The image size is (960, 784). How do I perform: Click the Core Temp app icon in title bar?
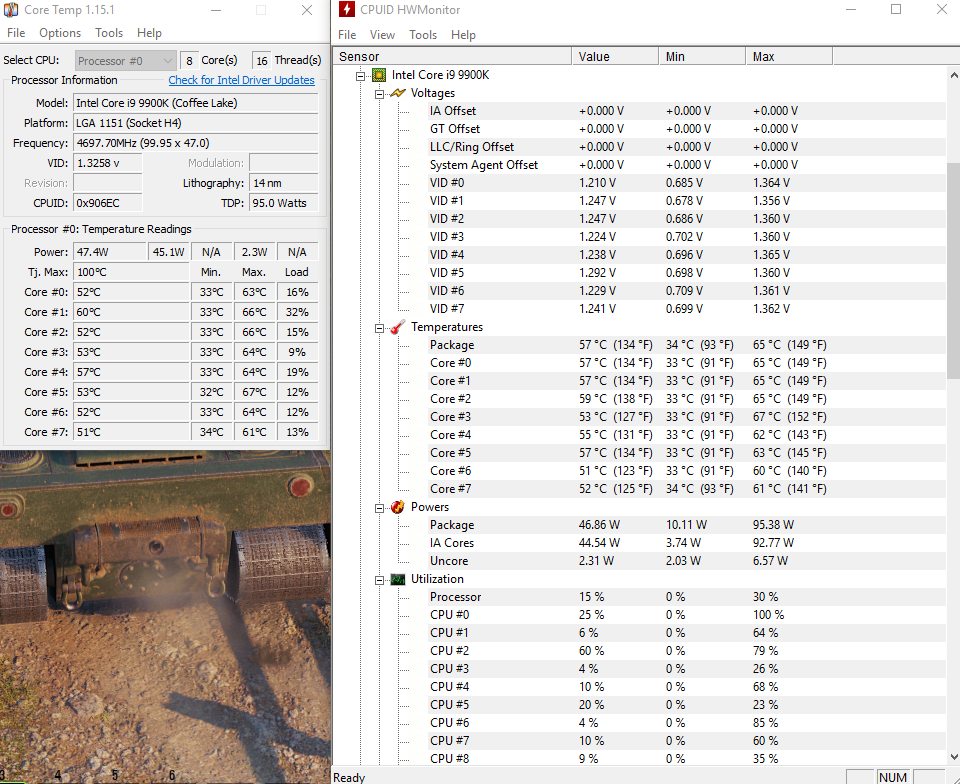10,10
